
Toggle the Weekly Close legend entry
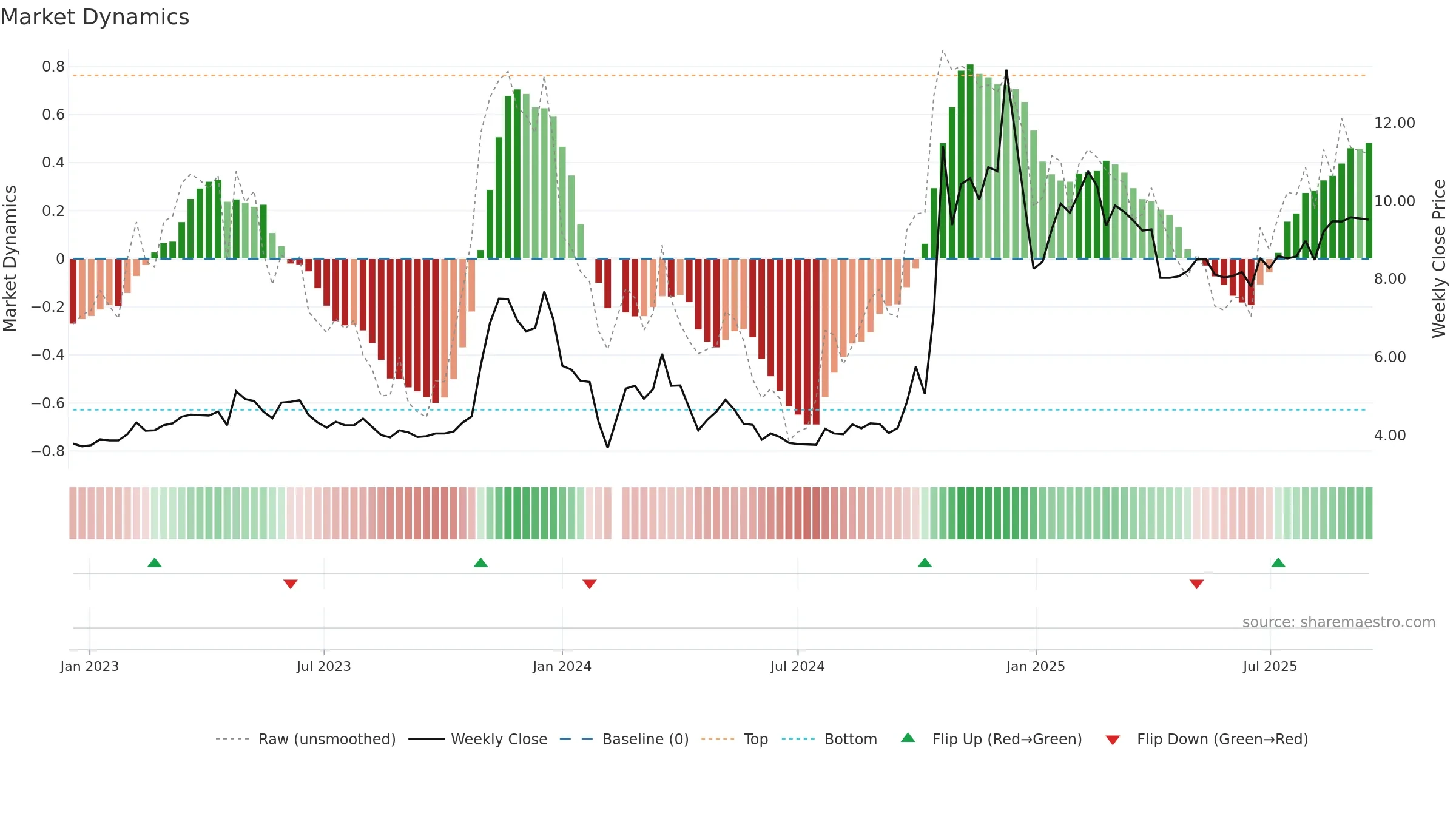click(x=478, y=739)
